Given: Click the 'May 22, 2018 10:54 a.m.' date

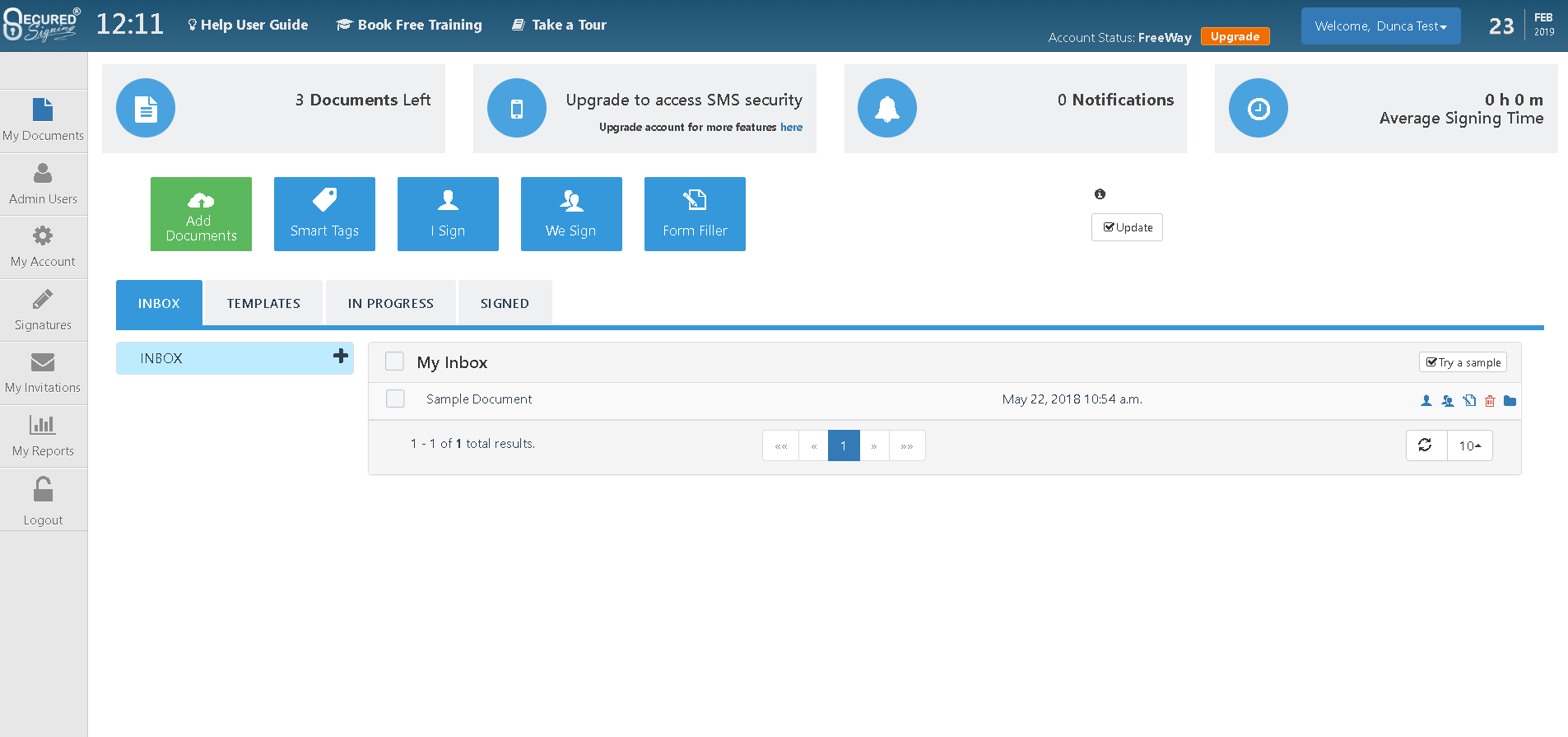Looking at the screenshot, I should (1072, 399).
